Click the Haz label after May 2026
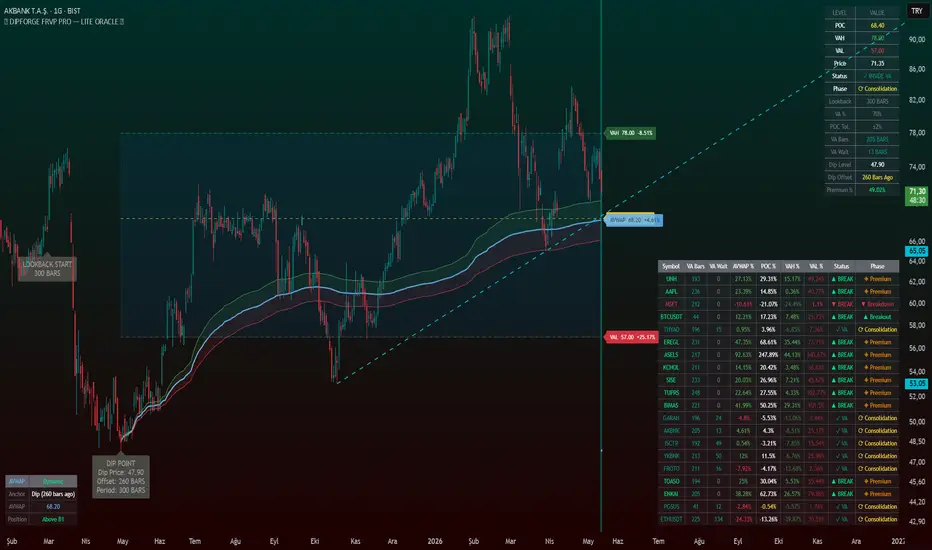932x550 pixels. click(x=618, y=541)
